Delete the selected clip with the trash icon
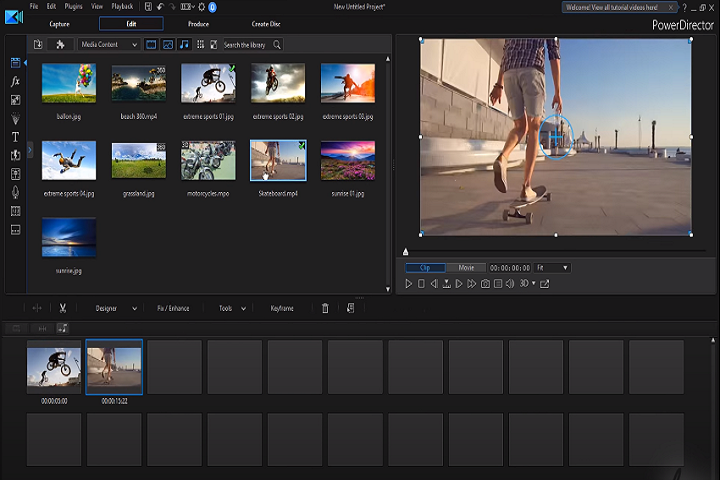720x480 pixels. [x=325, y=308]
